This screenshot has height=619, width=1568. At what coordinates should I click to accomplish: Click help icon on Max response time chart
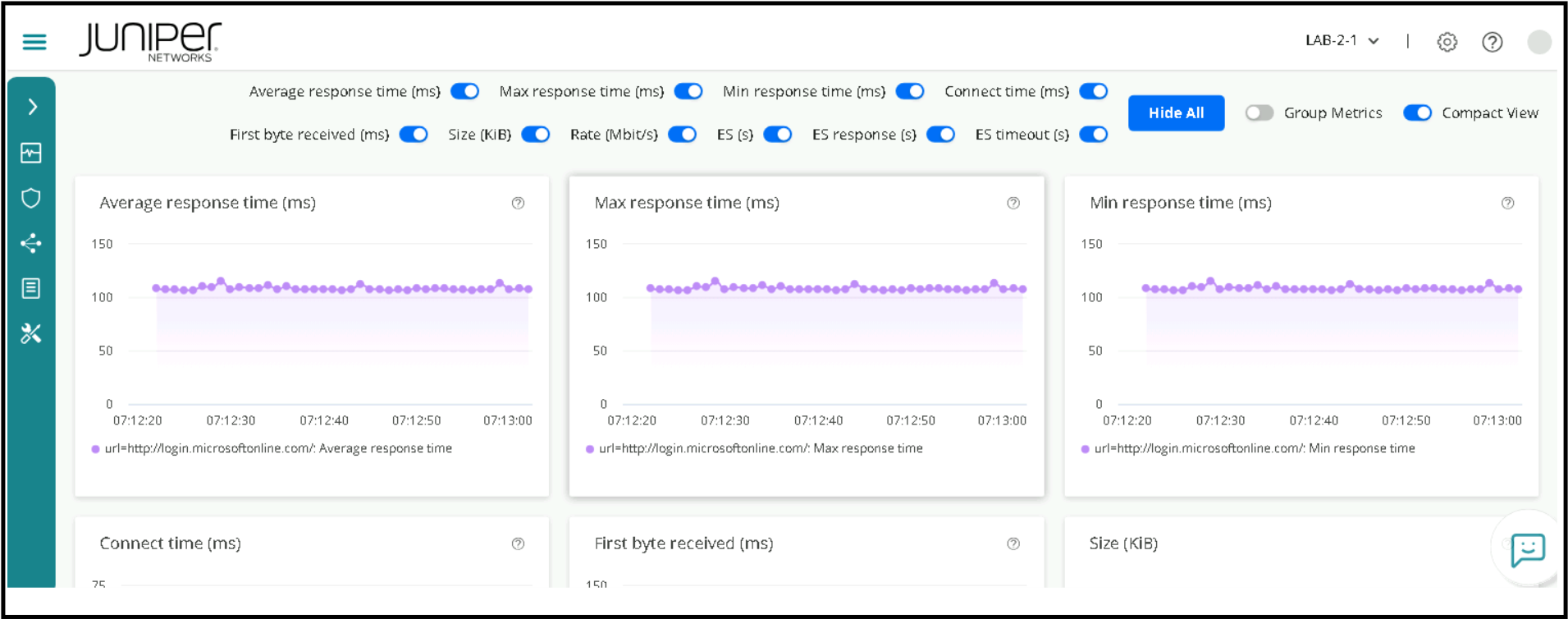tap(1013, 203)
